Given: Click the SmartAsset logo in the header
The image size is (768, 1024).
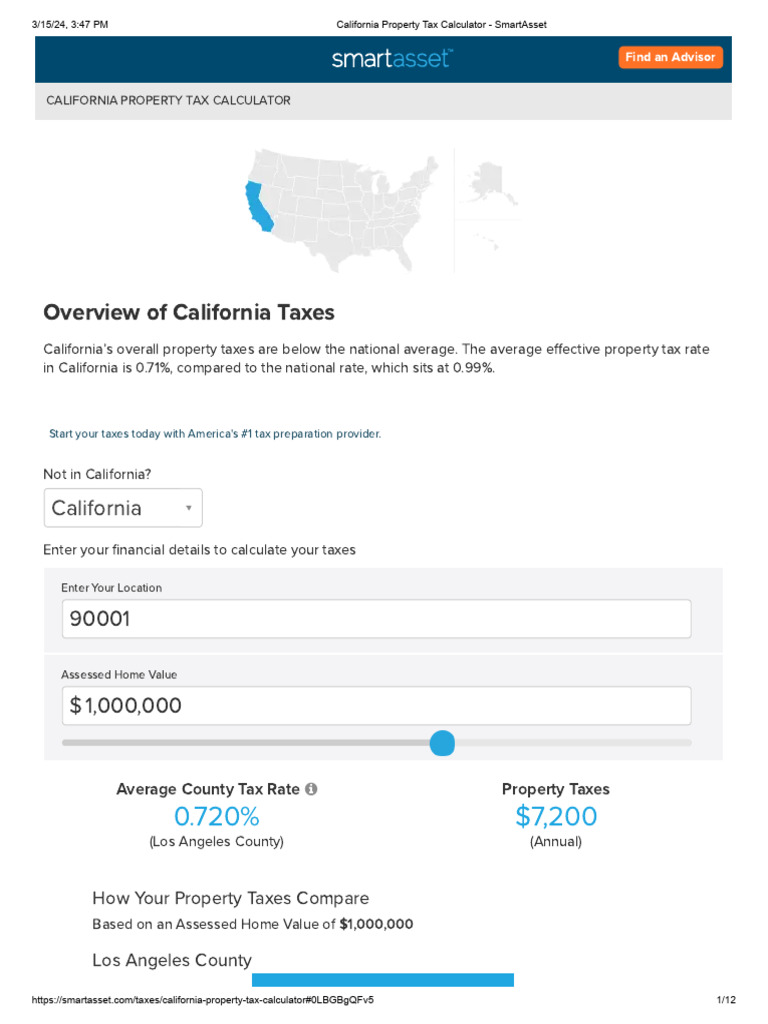Looking at the screenshot, I should 391,59.
